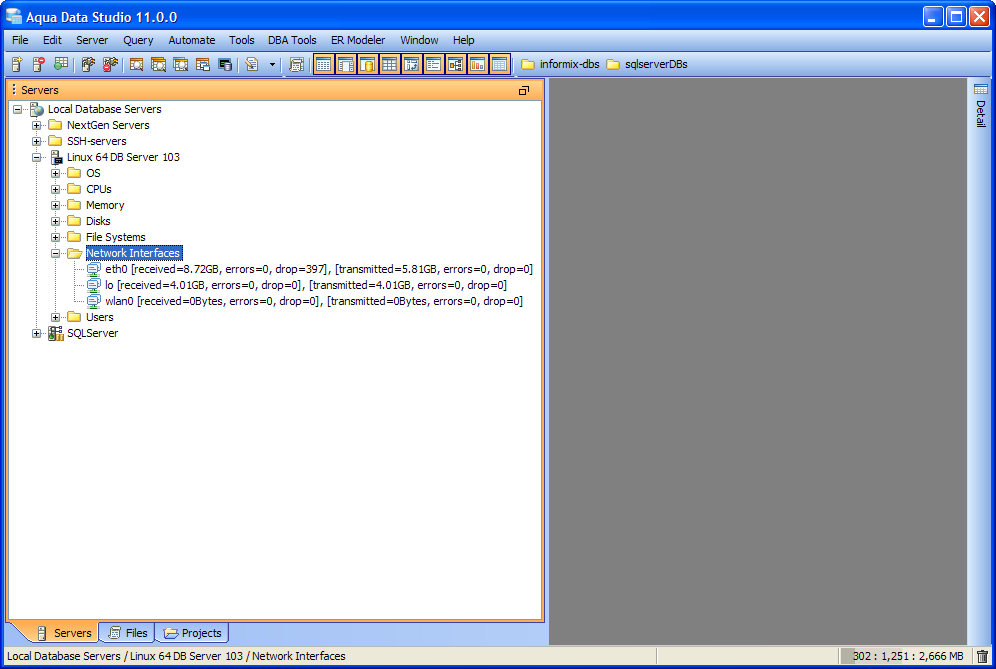Open the File menu
The height and width of the screenshot is (669, 996).
point(20,40)
